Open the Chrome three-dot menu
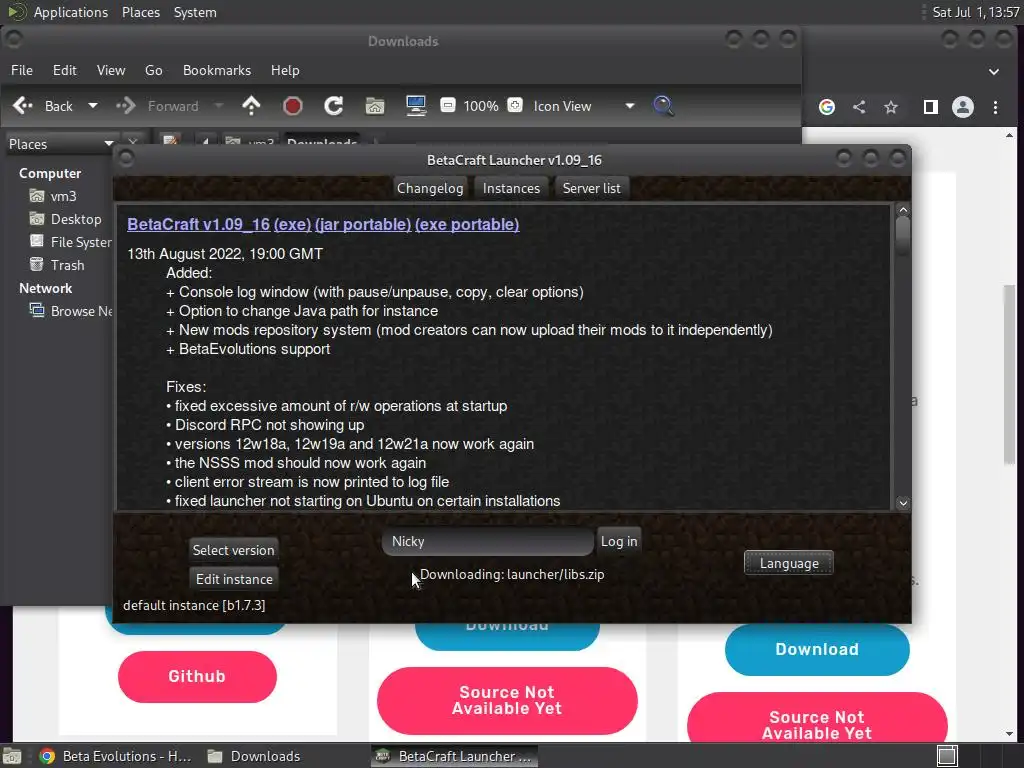 pyautogui.click(x=995, y=107)
